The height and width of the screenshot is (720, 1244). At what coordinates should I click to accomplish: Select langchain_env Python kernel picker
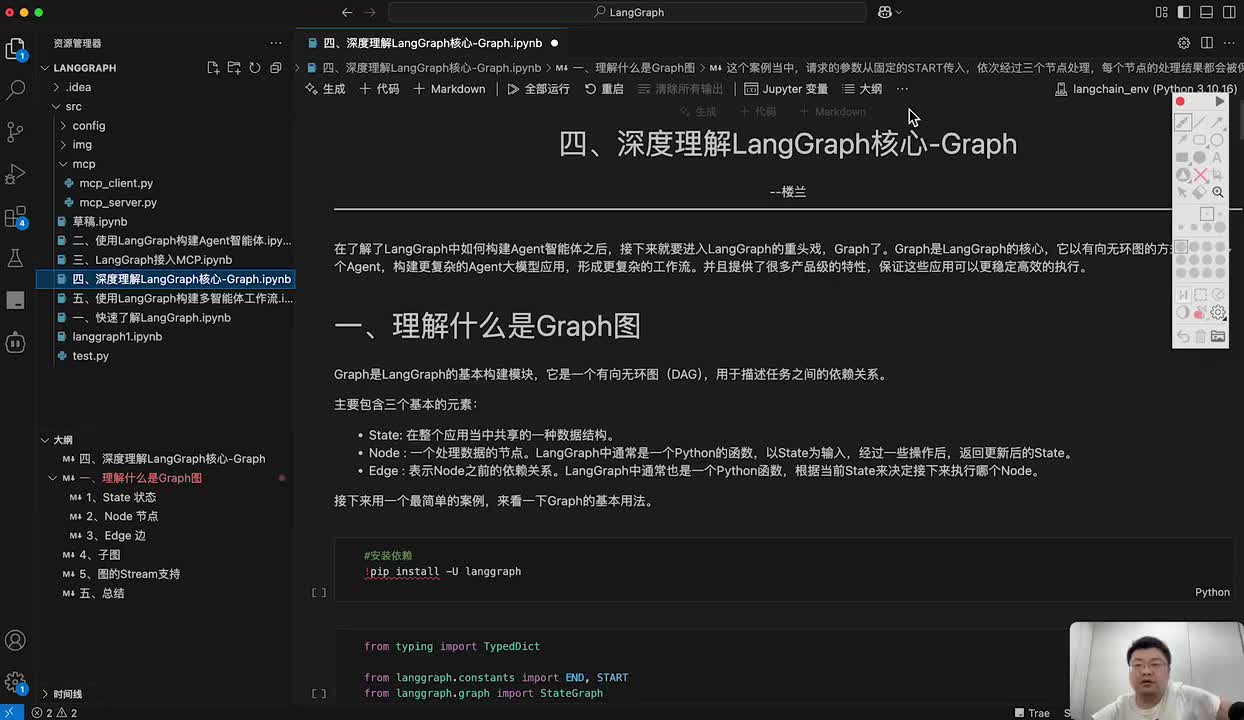coord(1146,89)
